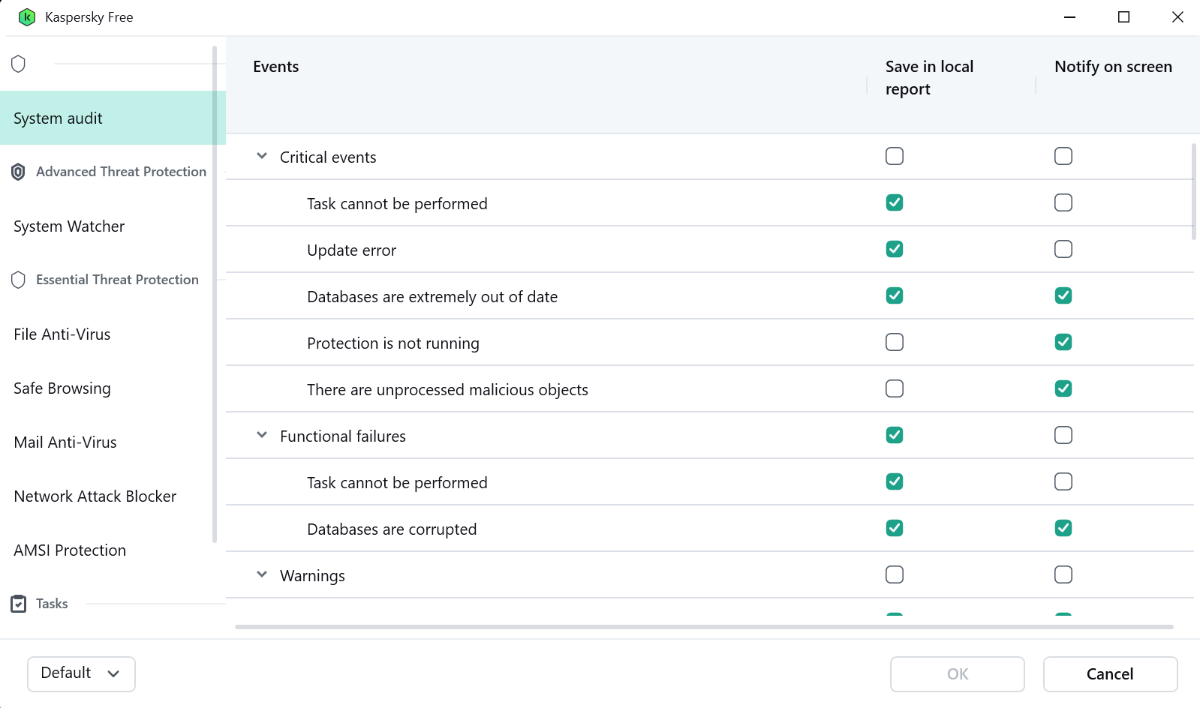1200x708 pixels.
Task: Click the events list vertical scrollbar
Action: coord(1193,192)
